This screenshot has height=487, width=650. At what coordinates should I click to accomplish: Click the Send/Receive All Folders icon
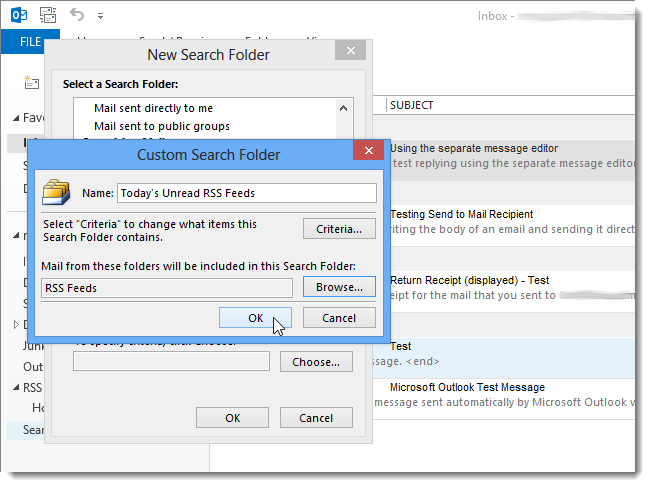tap(48, 15)
